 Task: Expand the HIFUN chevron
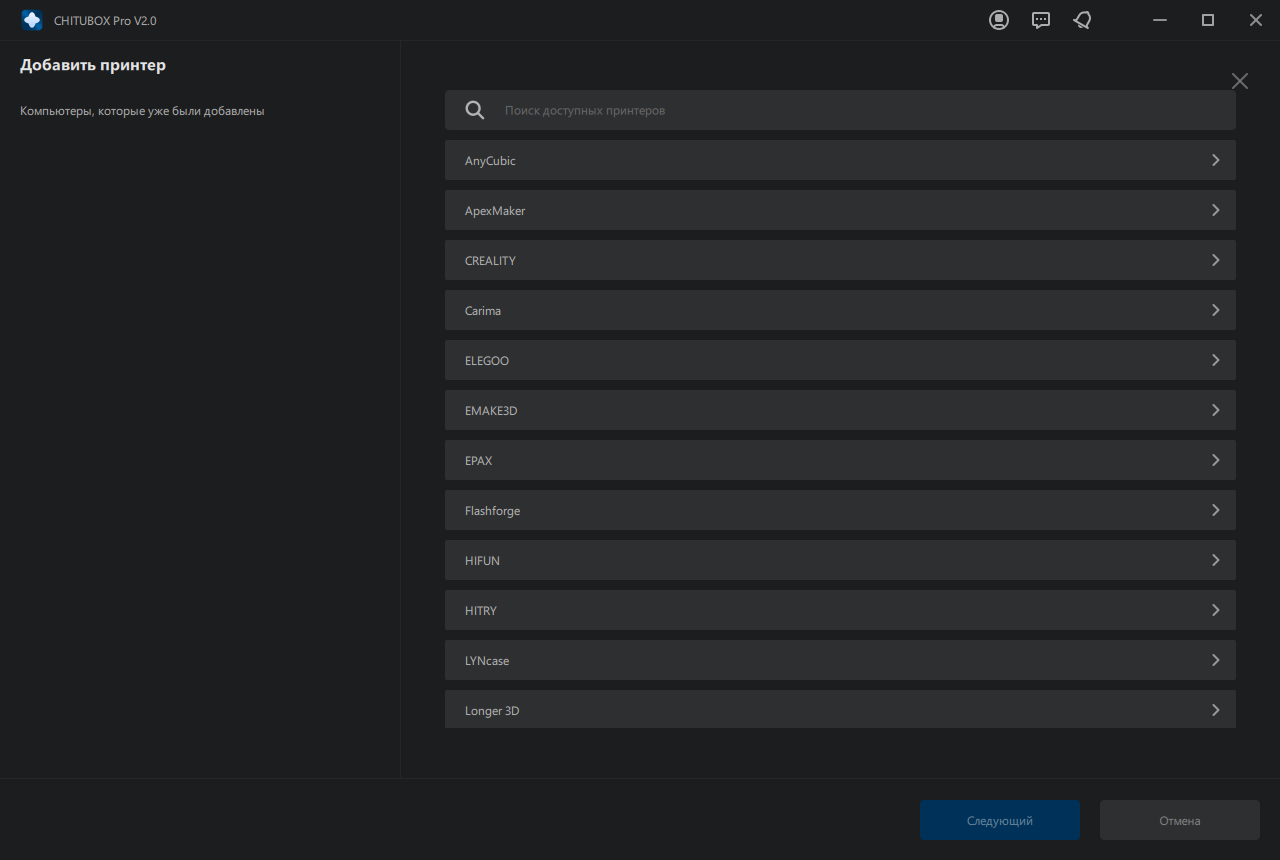1216,560
